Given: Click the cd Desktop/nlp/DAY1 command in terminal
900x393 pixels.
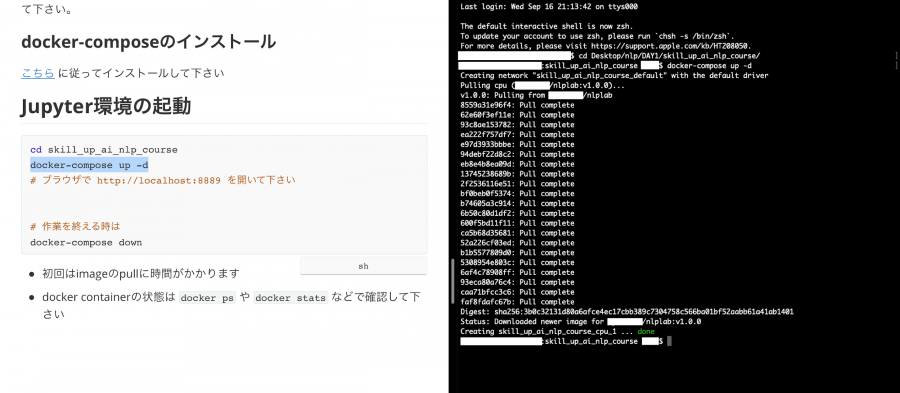Looking at the screenshot, I should click(670, 56).
